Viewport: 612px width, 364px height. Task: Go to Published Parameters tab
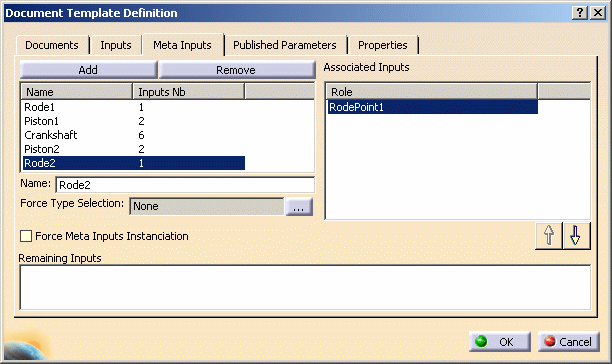(285, 45)
